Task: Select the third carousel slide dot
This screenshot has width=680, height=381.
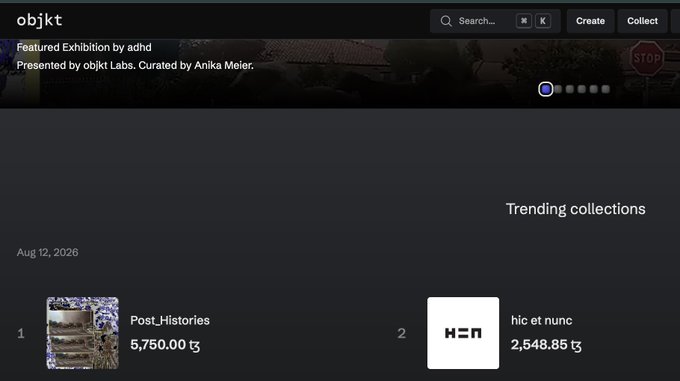Action: pos(570,89)
